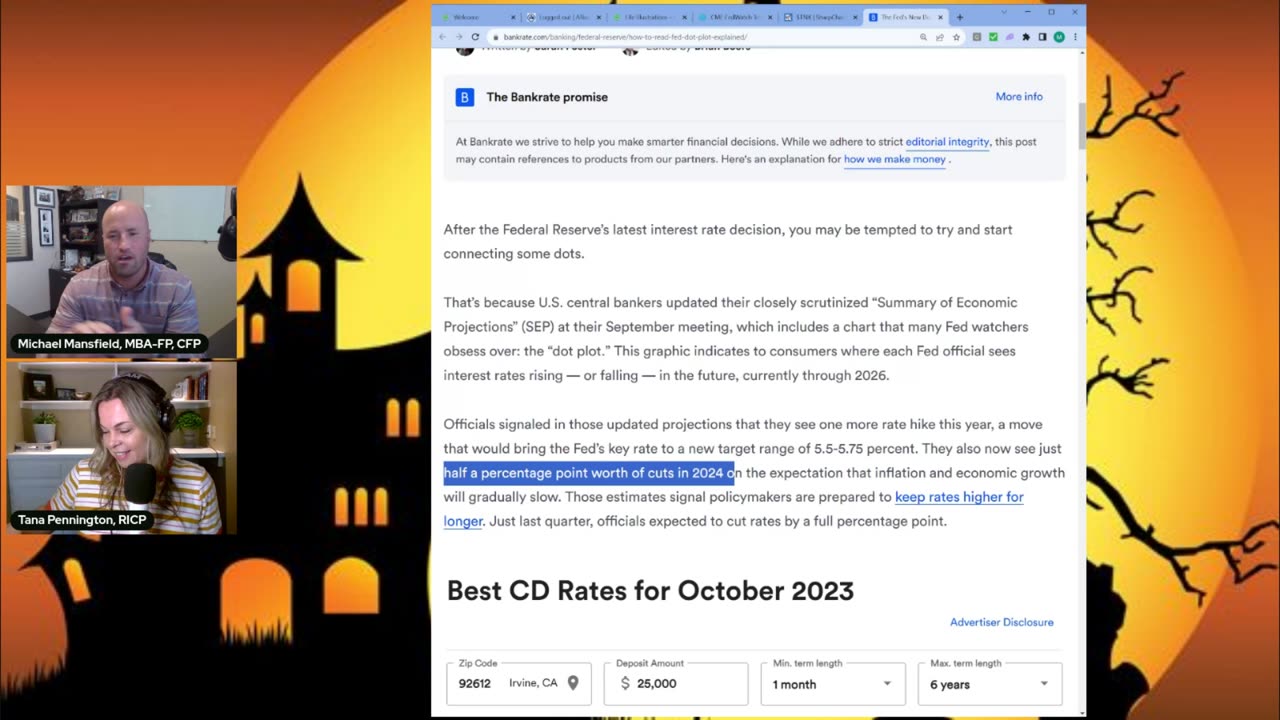1280x720 pixels.
Task: Click the browser address bar URL
Action: [x=625, y=37]
